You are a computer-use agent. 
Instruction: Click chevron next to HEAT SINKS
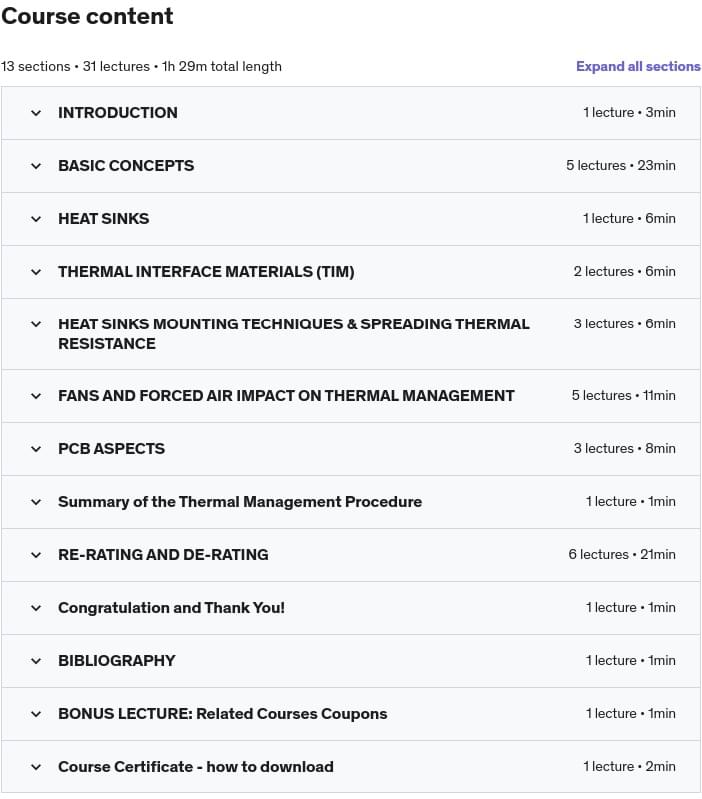point(36,219)
